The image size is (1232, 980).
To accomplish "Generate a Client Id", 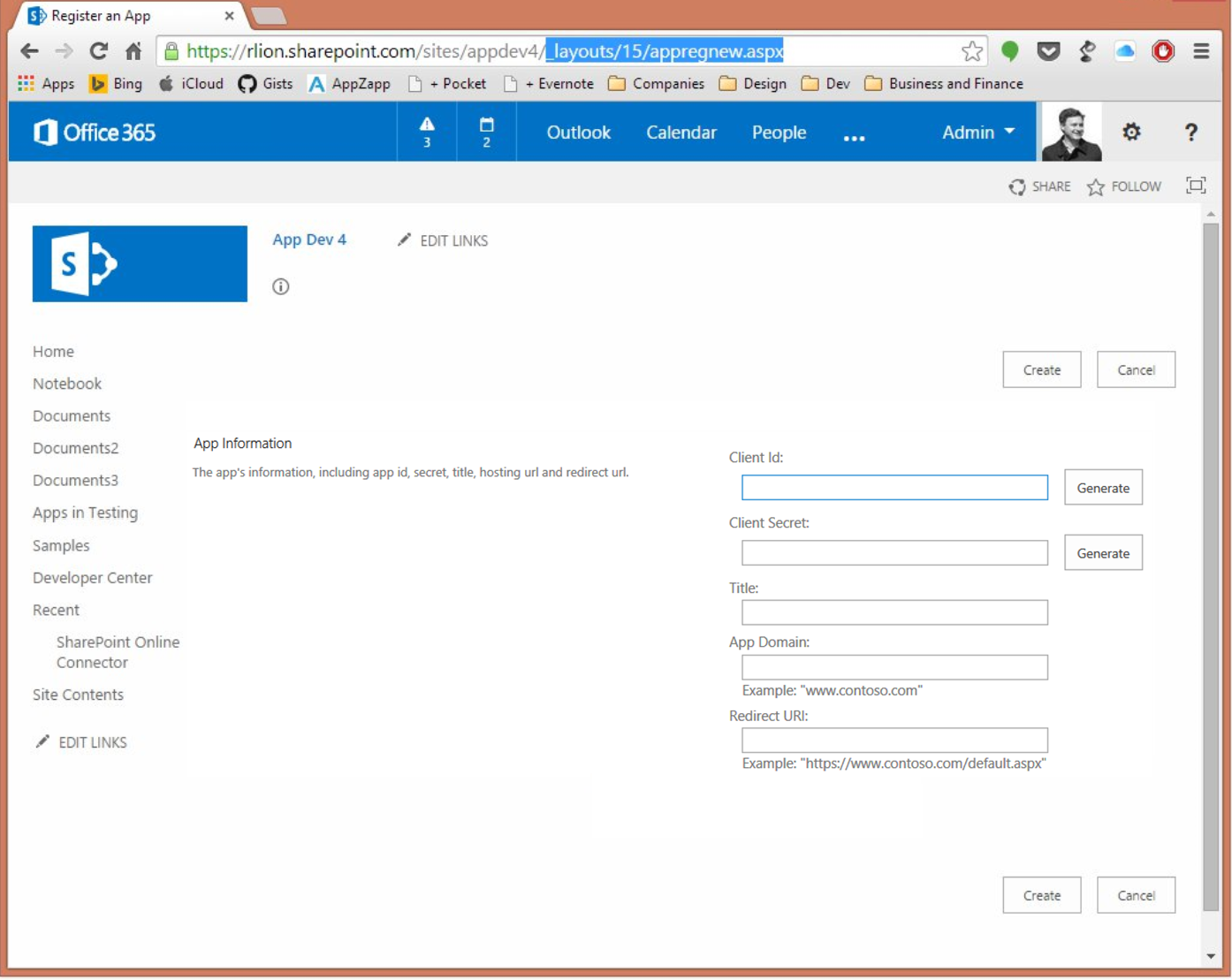I will point(1102,487).
